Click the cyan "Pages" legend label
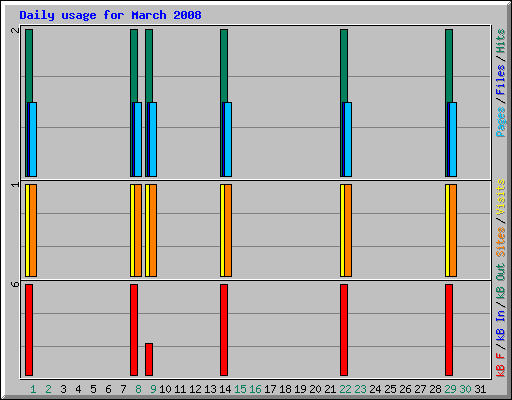512x400 pixels. 501,122
